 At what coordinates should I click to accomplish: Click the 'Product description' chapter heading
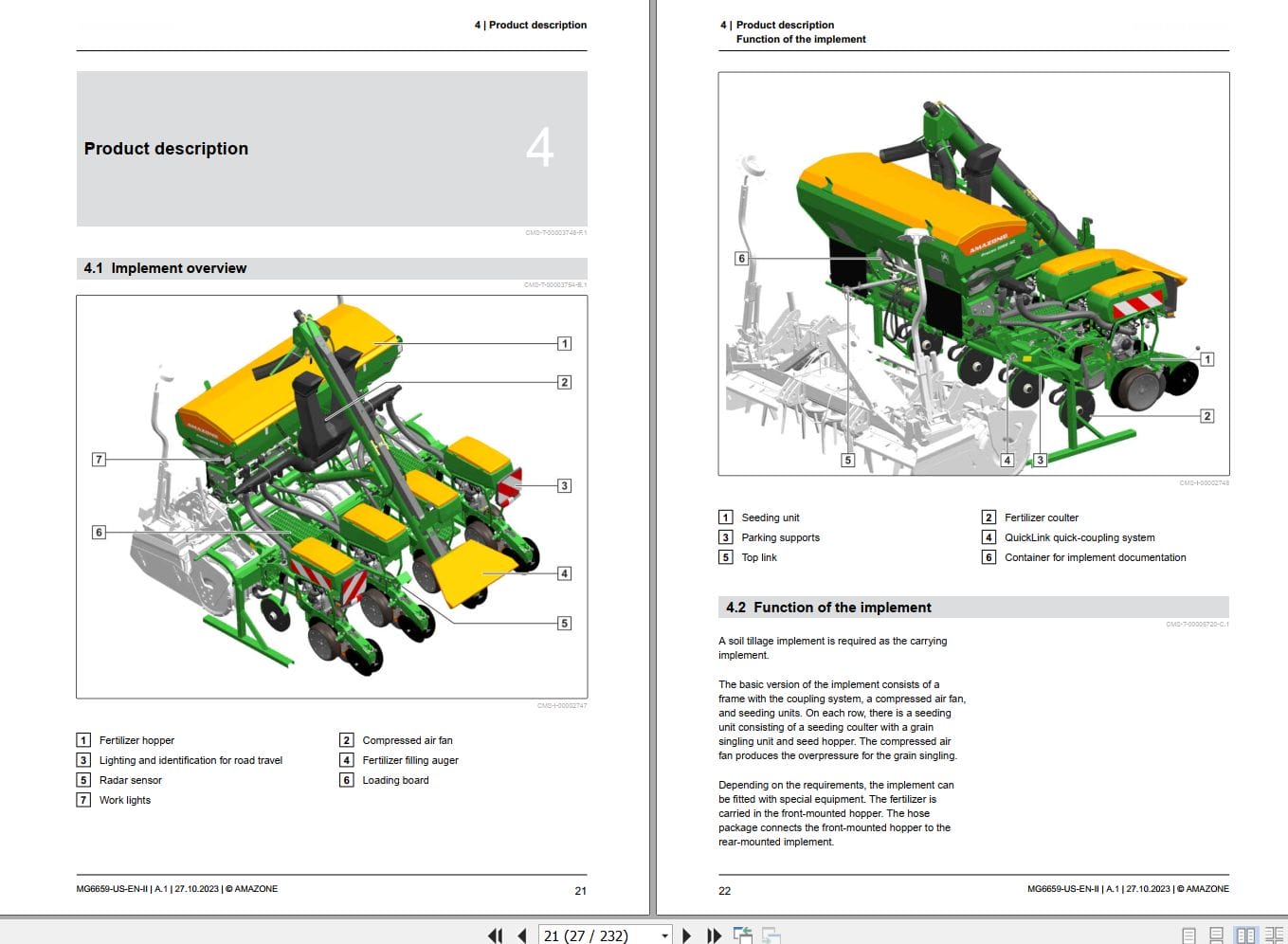tap(166, 149)
